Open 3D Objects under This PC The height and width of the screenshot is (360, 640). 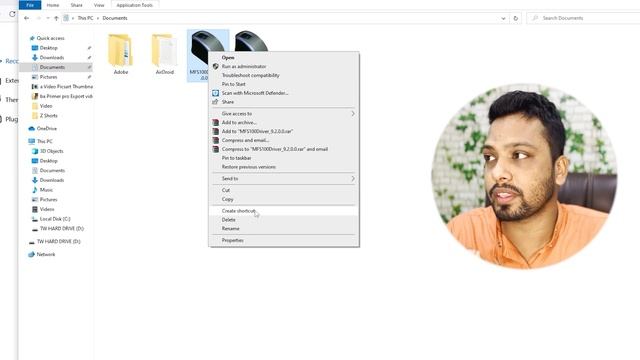tap(51, 151)
